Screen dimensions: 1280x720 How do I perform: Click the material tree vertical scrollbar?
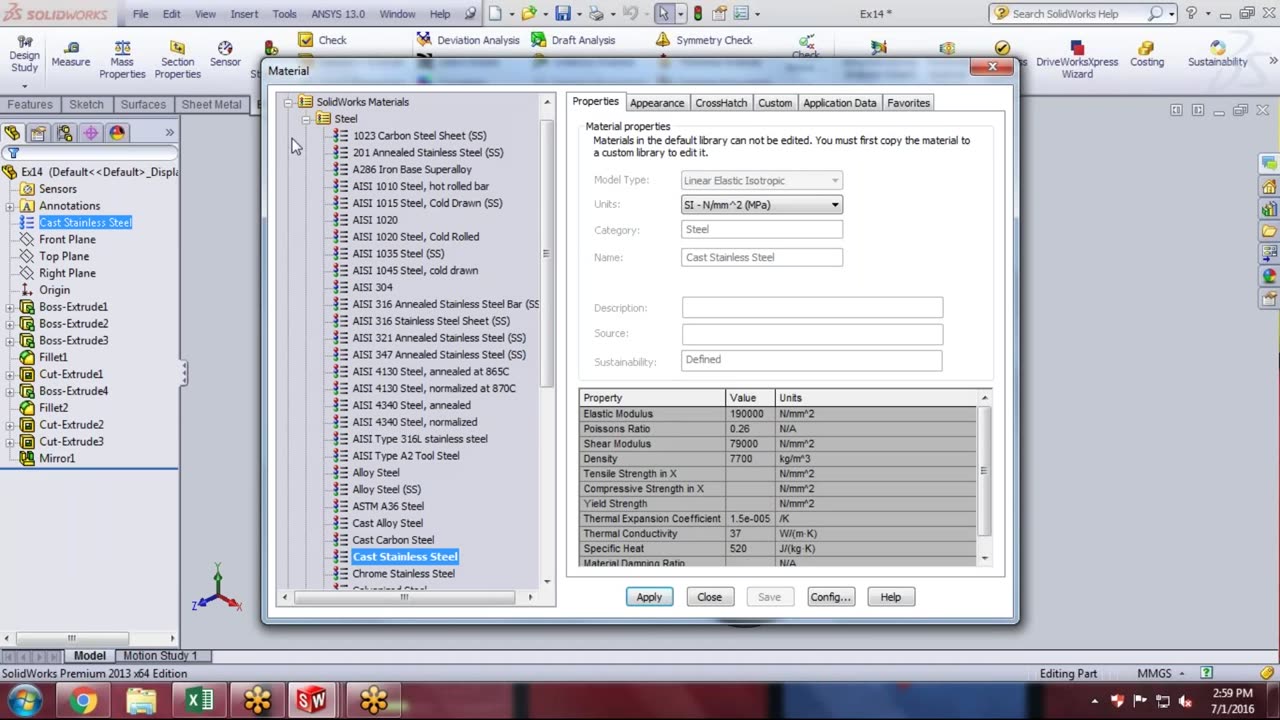point(546,253)
